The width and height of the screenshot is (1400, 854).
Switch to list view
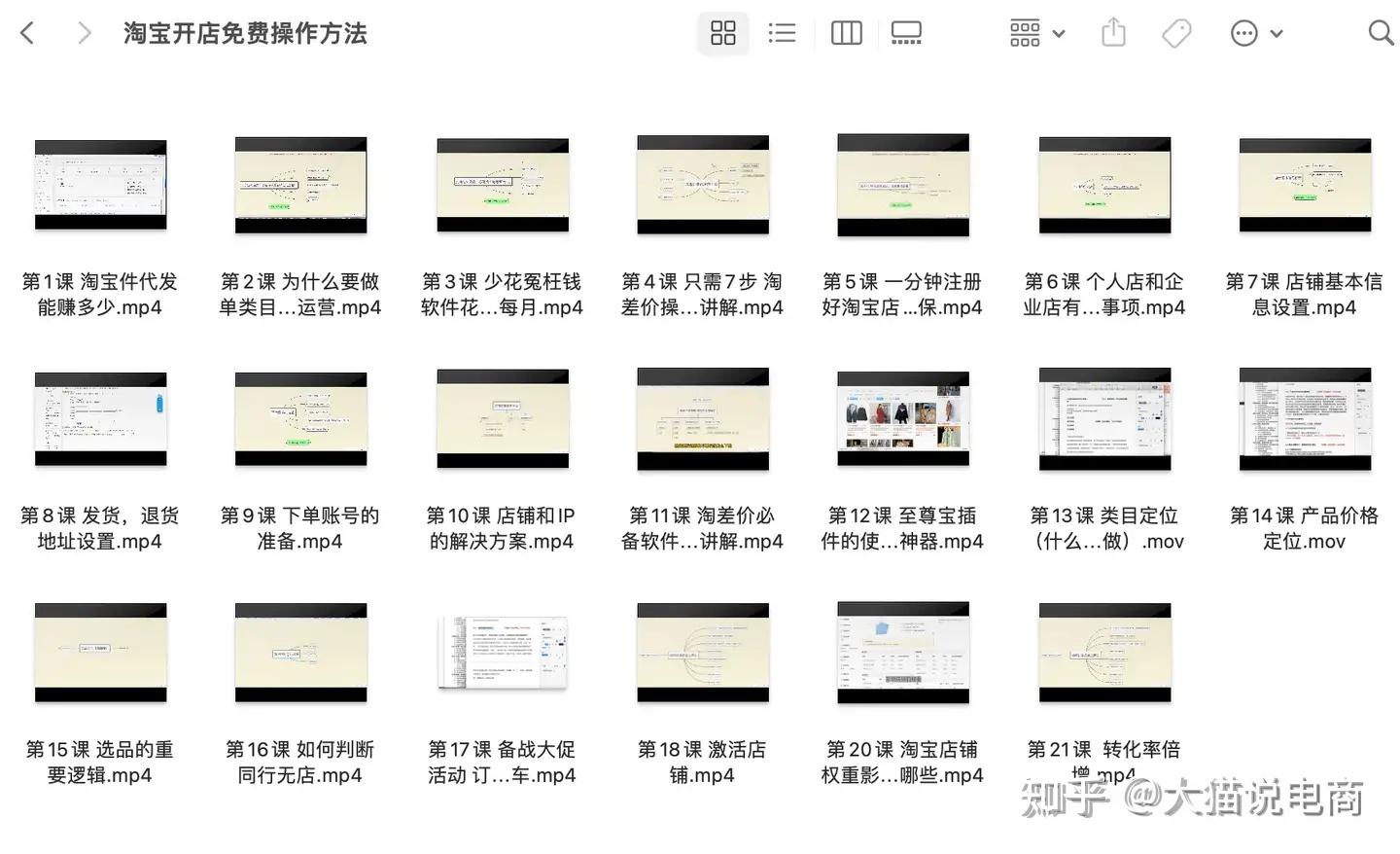click(782, 33)
